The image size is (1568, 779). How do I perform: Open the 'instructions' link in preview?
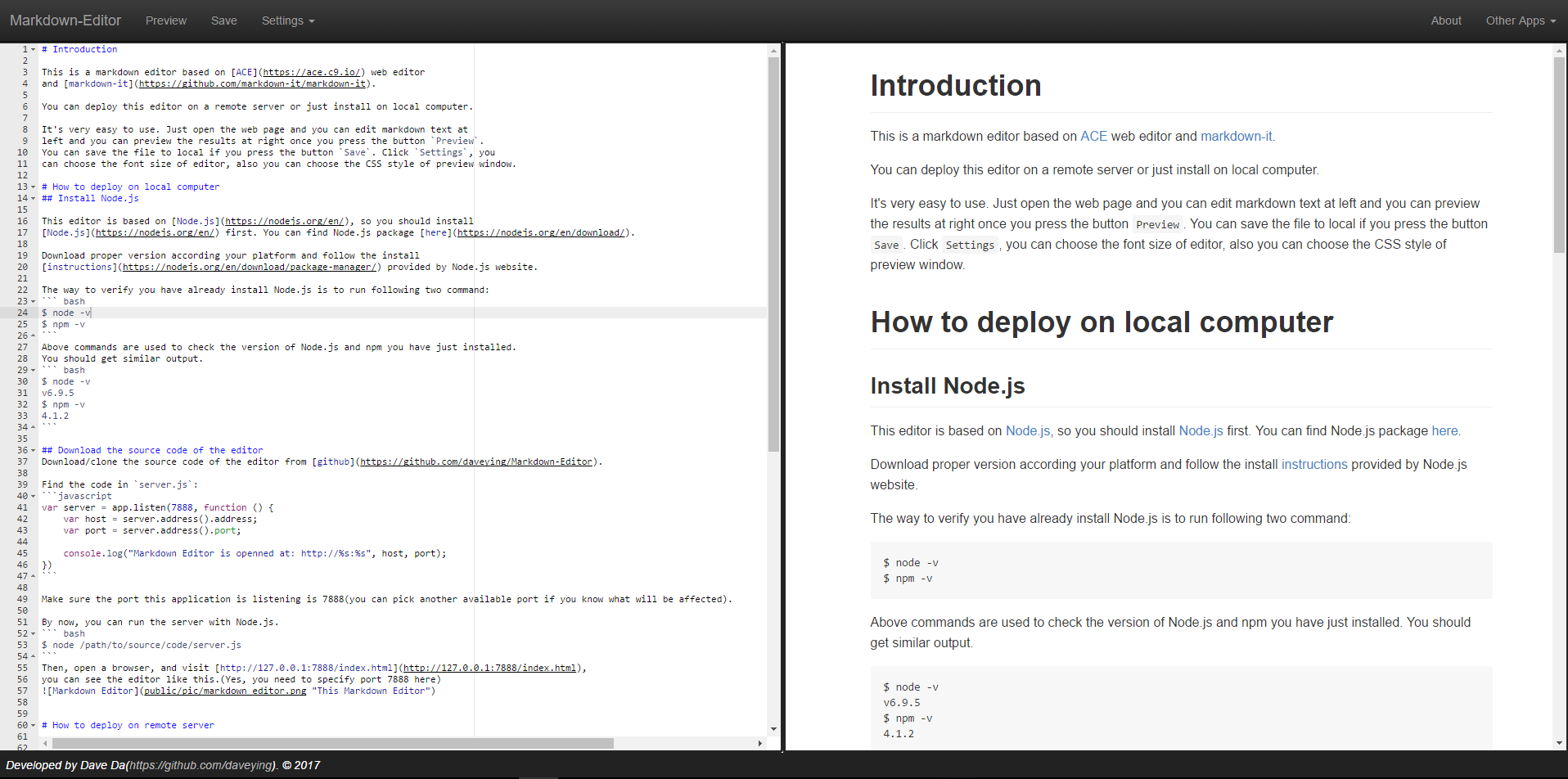click(1314, 465)
